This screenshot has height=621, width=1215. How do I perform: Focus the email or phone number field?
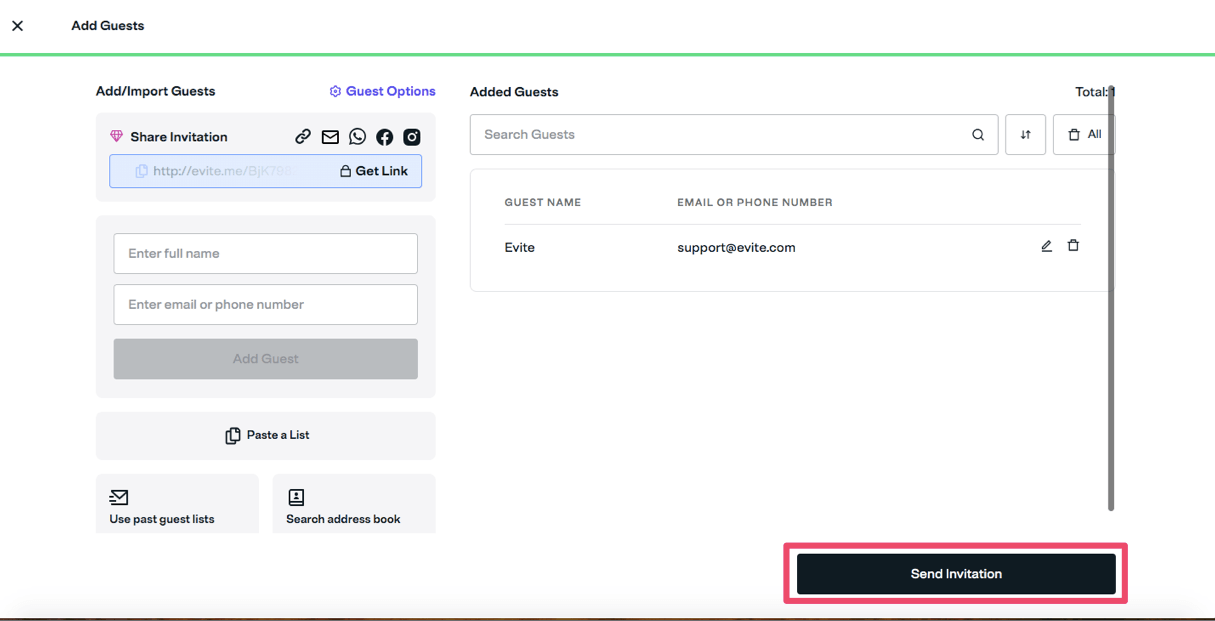266,305
